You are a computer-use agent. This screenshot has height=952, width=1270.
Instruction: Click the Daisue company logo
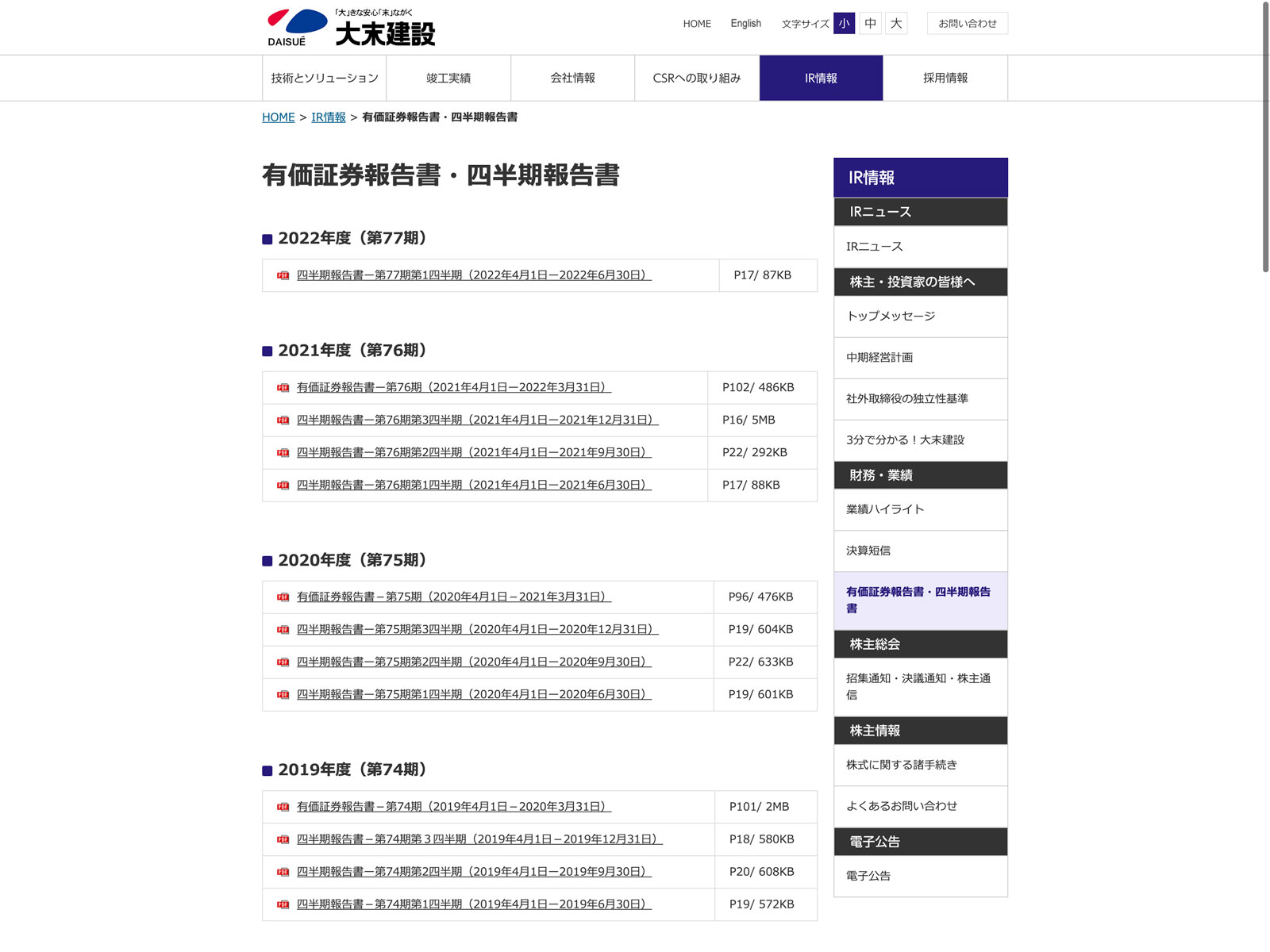[x=351, y=28]
